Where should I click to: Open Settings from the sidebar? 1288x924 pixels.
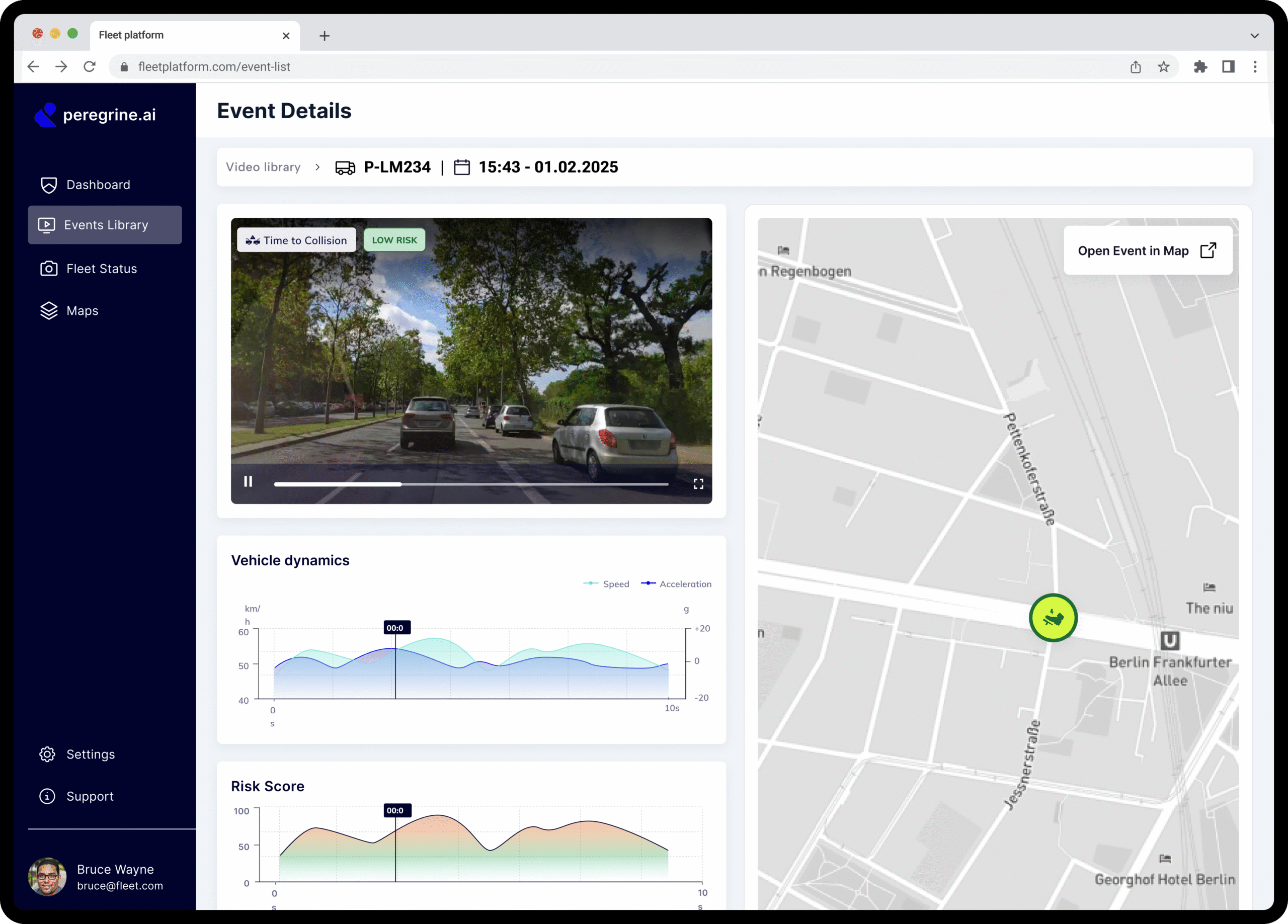tap(90, 754)
